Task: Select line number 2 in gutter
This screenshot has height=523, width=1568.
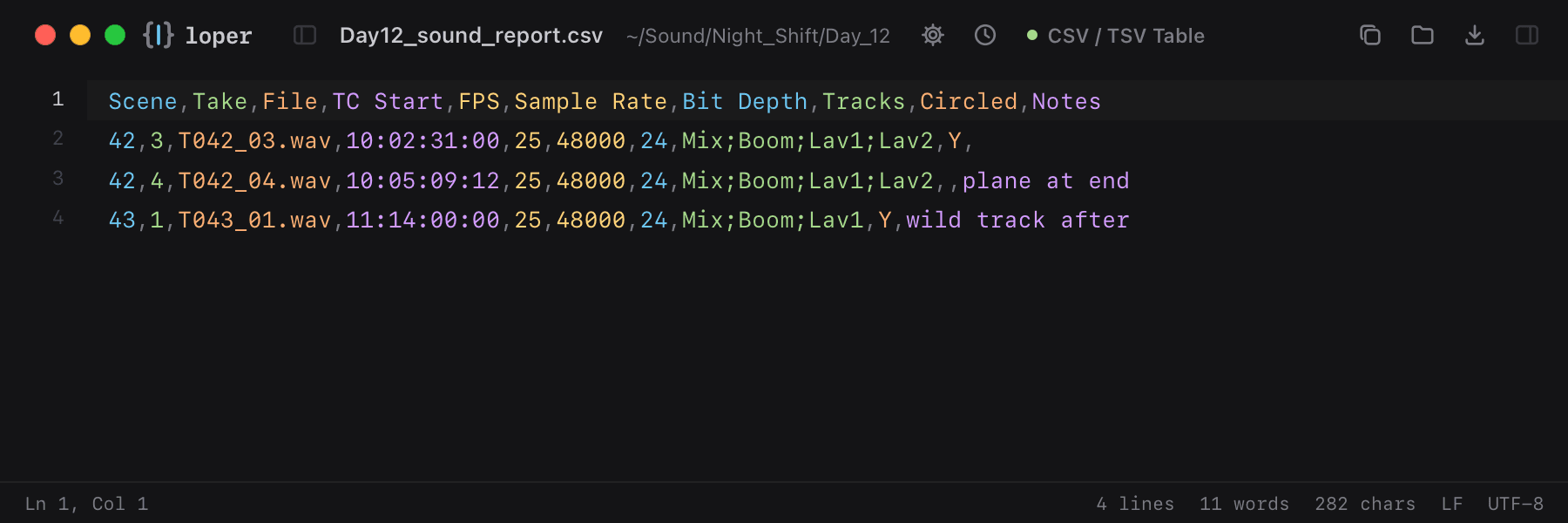Action: [x=57, y=139]
